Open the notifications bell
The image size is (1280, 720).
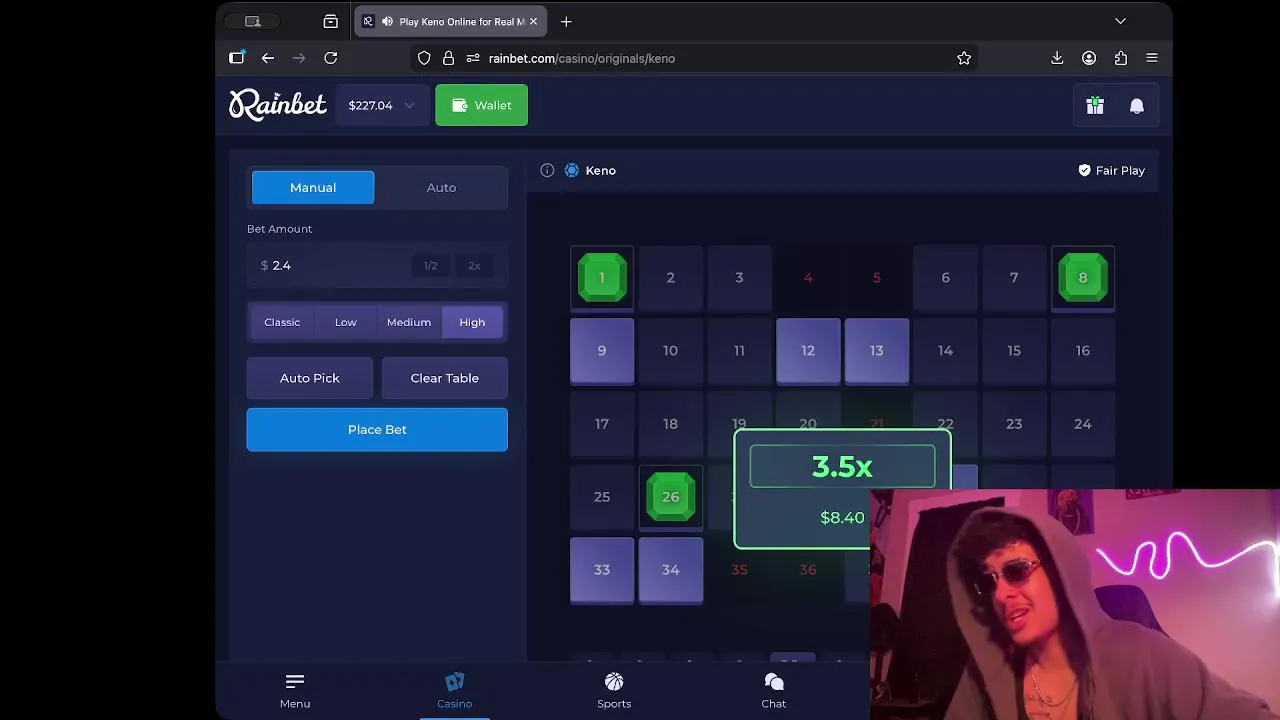1137,105
